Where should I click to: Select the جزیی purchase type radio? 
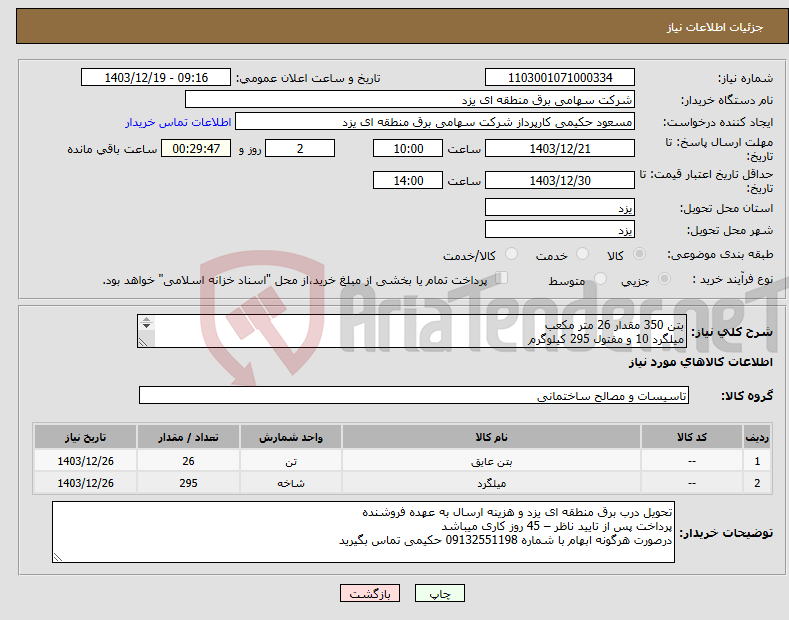[x=664, y=279]
